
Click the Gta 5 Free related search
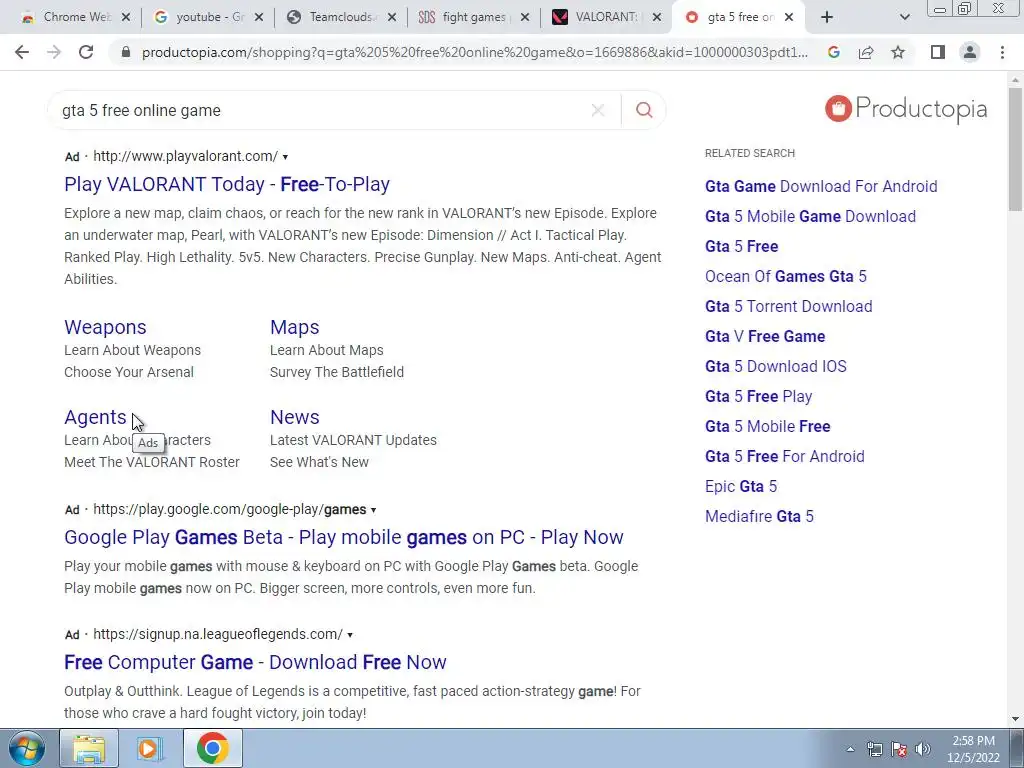tap(741, 246)
